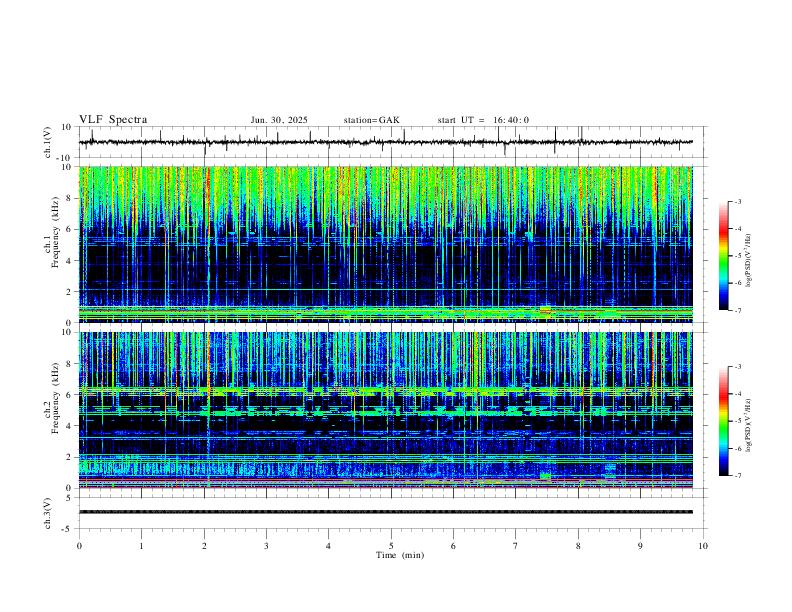Click the time axis tick label "7"
Screen dimensions: 792x612
(x=516, y=546)
